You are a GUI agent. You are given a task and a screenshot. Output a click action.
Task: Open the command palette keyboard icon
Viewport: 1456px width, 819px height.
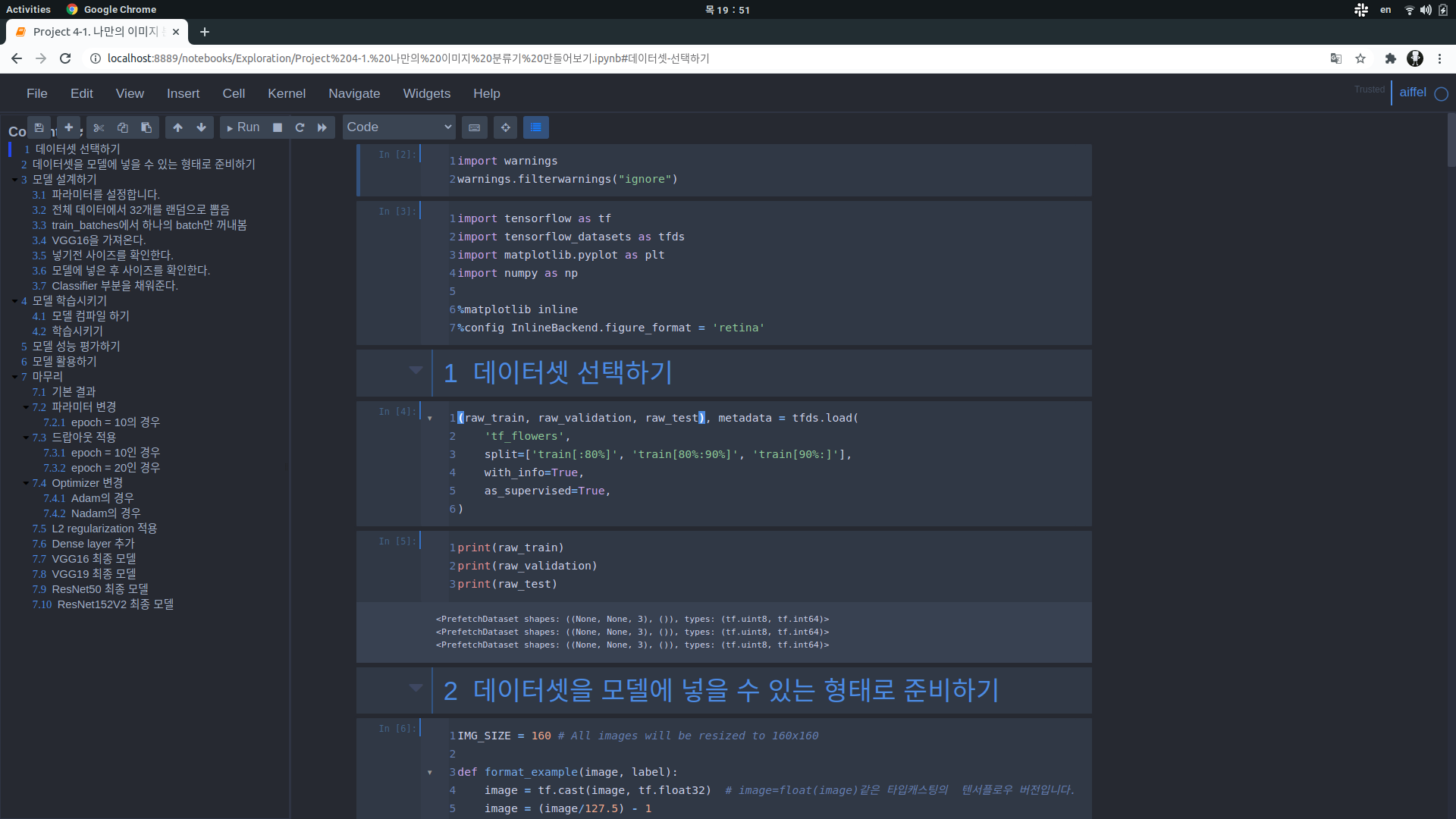click(x=475, y=127)
